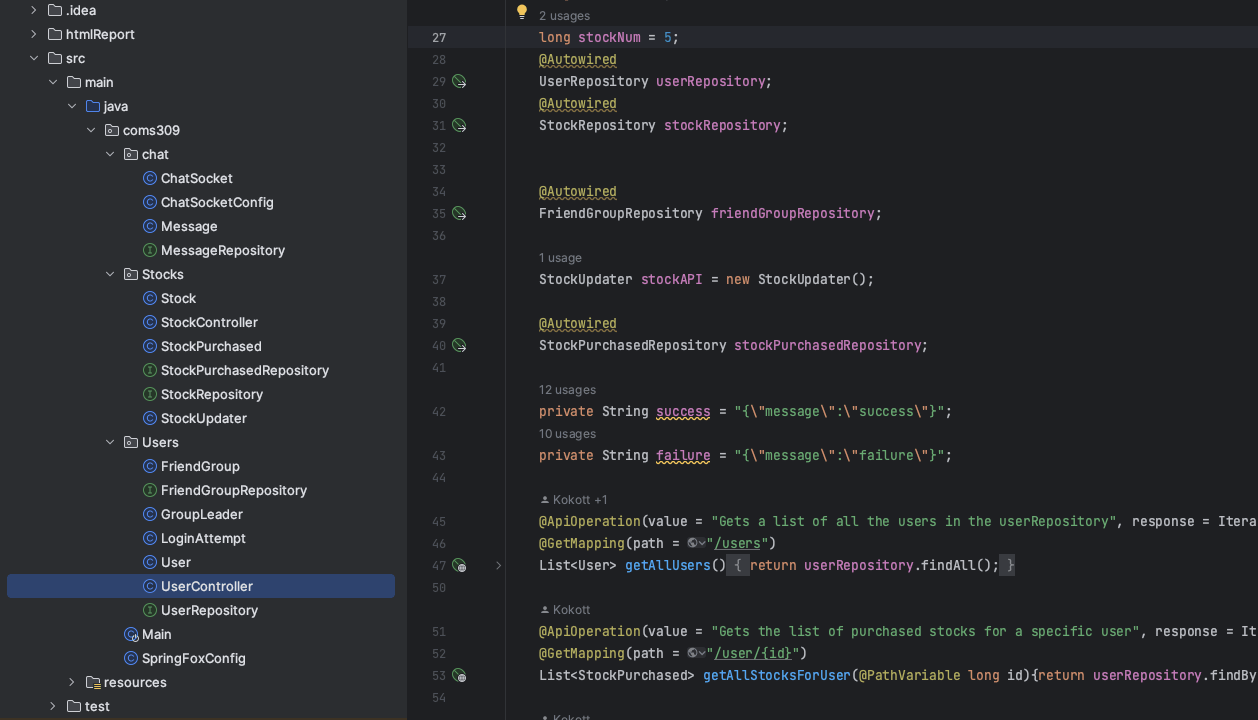1258x720 pixels.
Task: Click the "/users" mapping path string
Action: [x=738, y=544]
